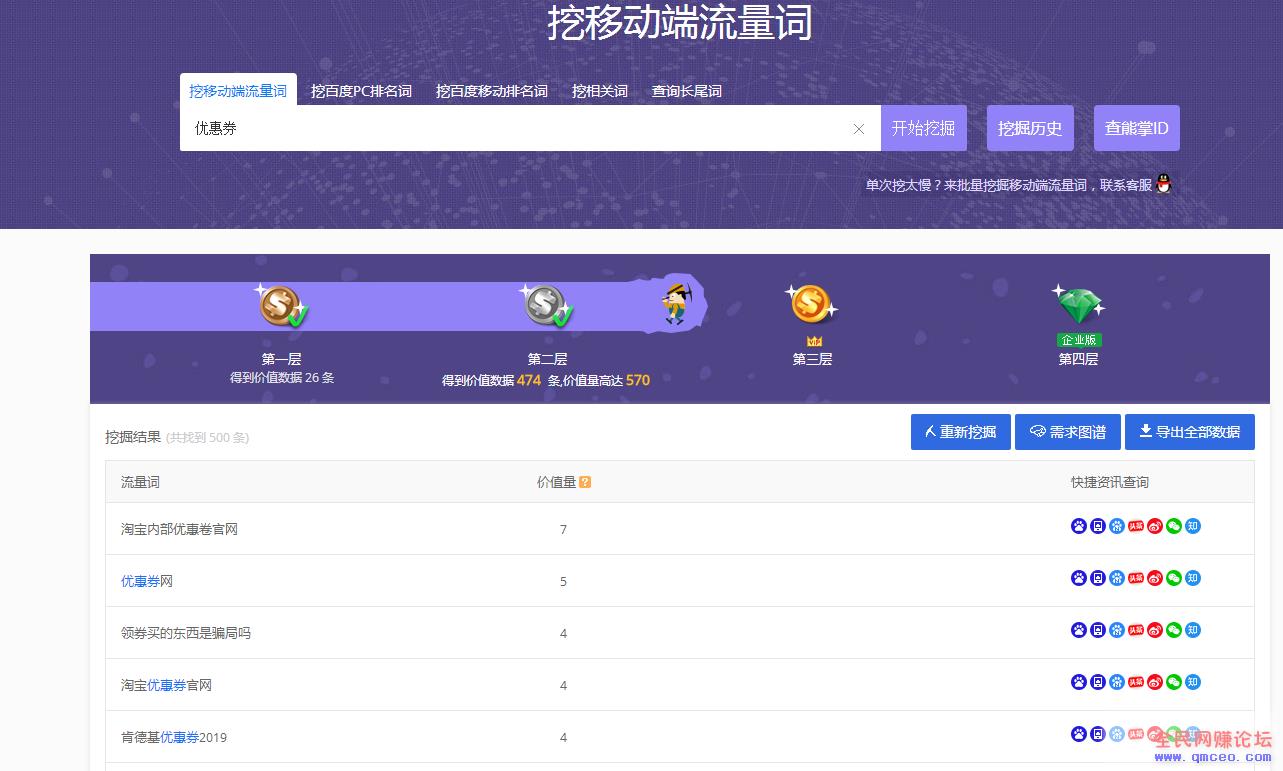
Task: Switch to 挖移动端流量词 tab
Action: pos(238,91)
